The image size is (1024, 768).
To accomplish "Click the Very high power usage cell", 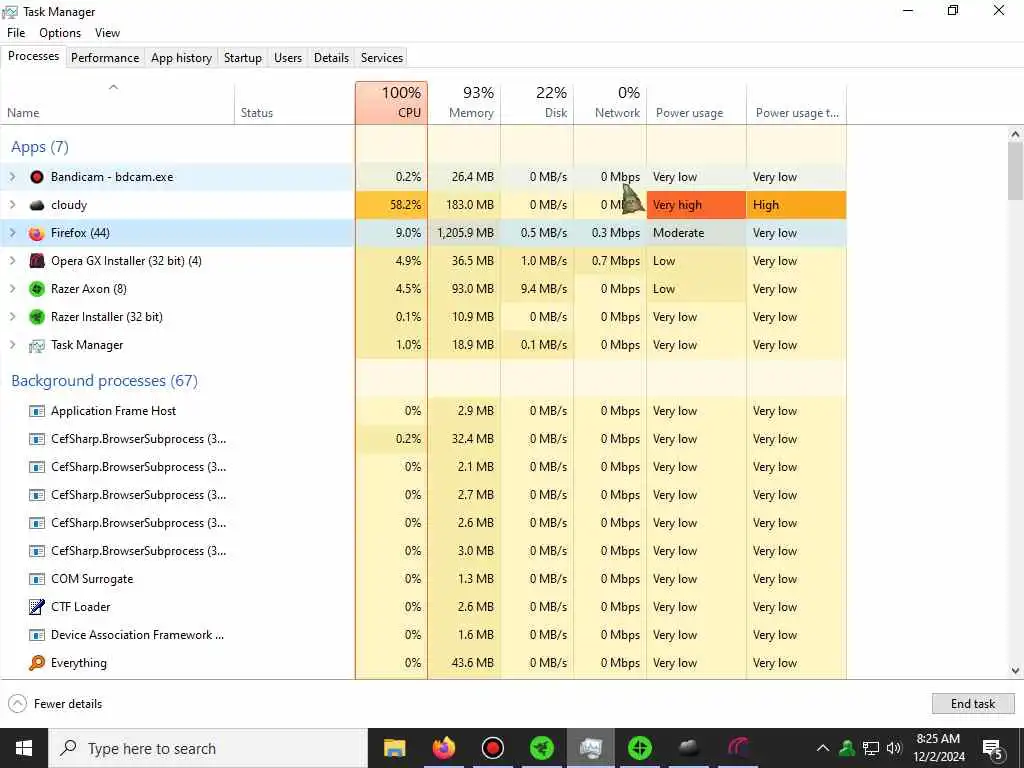I will tap(696, 205).
